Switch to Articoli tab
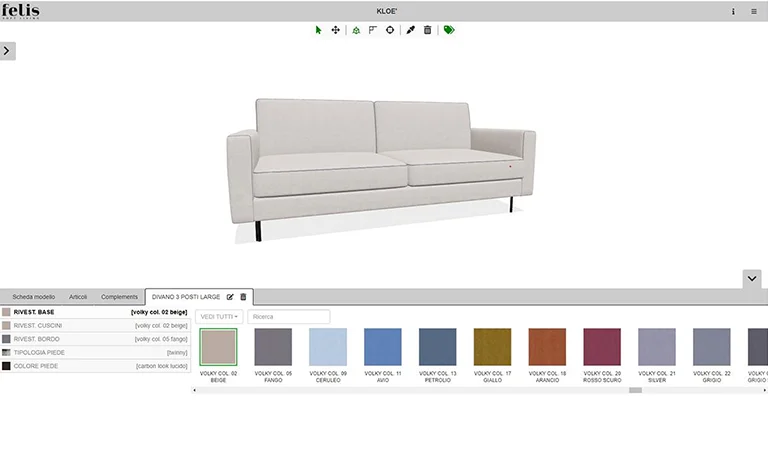Image resolution: width=768 pixels, height=453 pixels. coord(78,297)
